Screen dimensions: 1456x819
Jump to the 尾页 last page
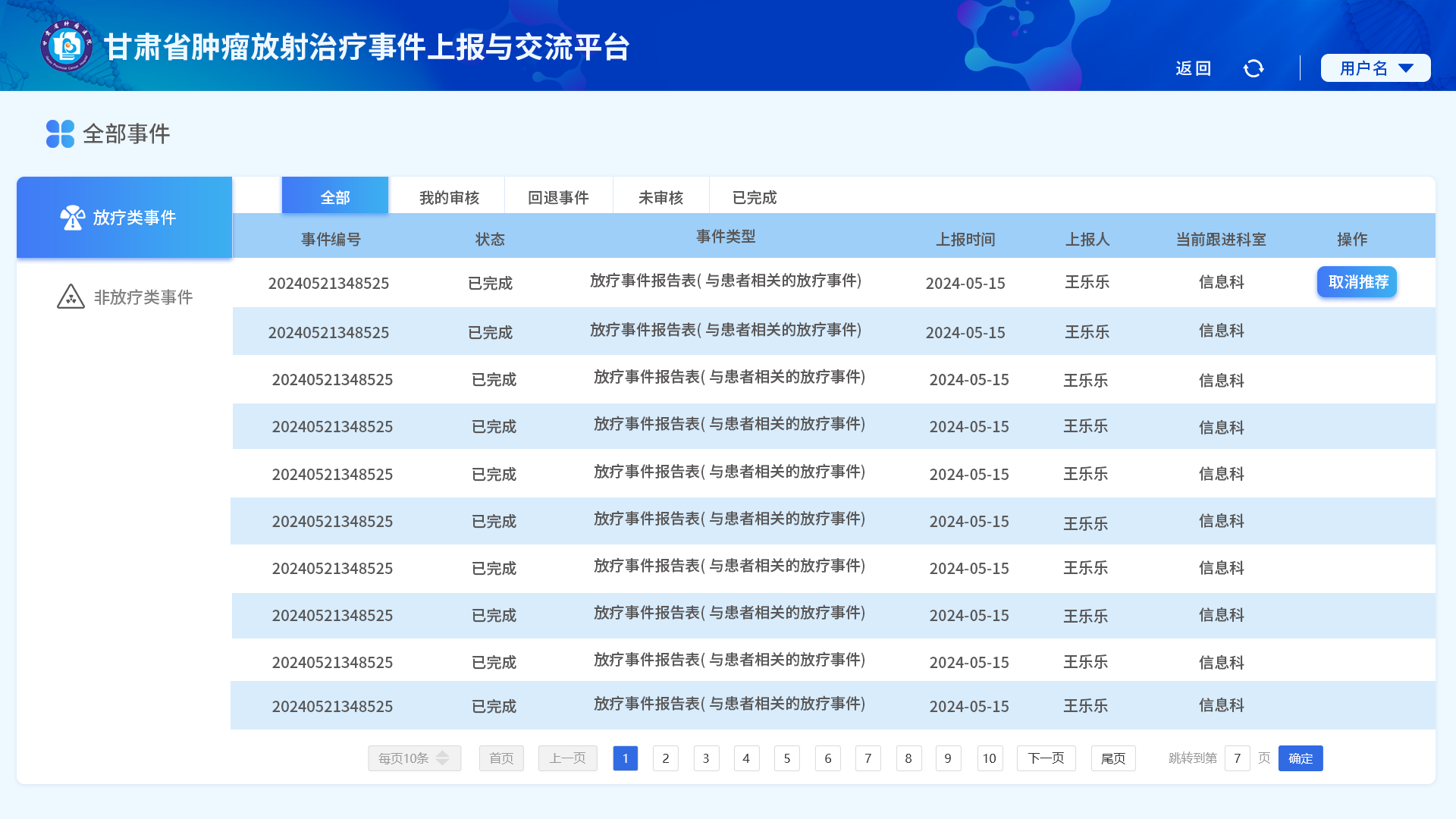[1113, 758]
